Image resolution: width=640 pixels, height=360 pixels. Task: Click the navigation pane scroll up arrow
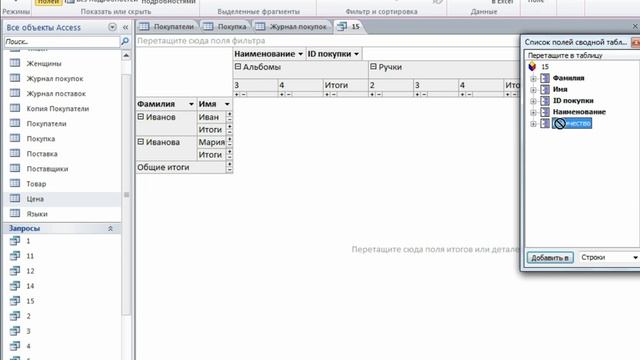click(126, 55)
